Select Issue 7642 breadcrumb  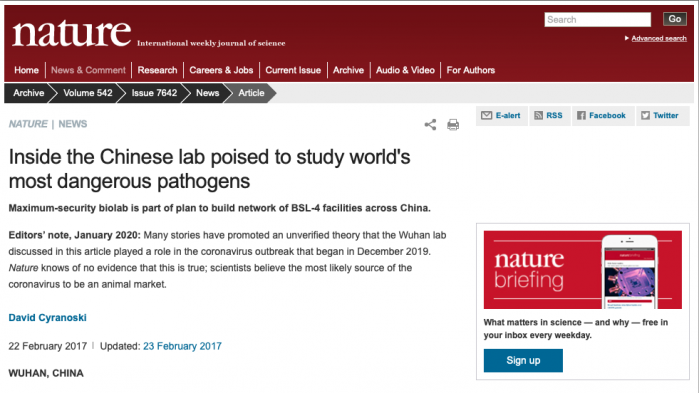154,93
